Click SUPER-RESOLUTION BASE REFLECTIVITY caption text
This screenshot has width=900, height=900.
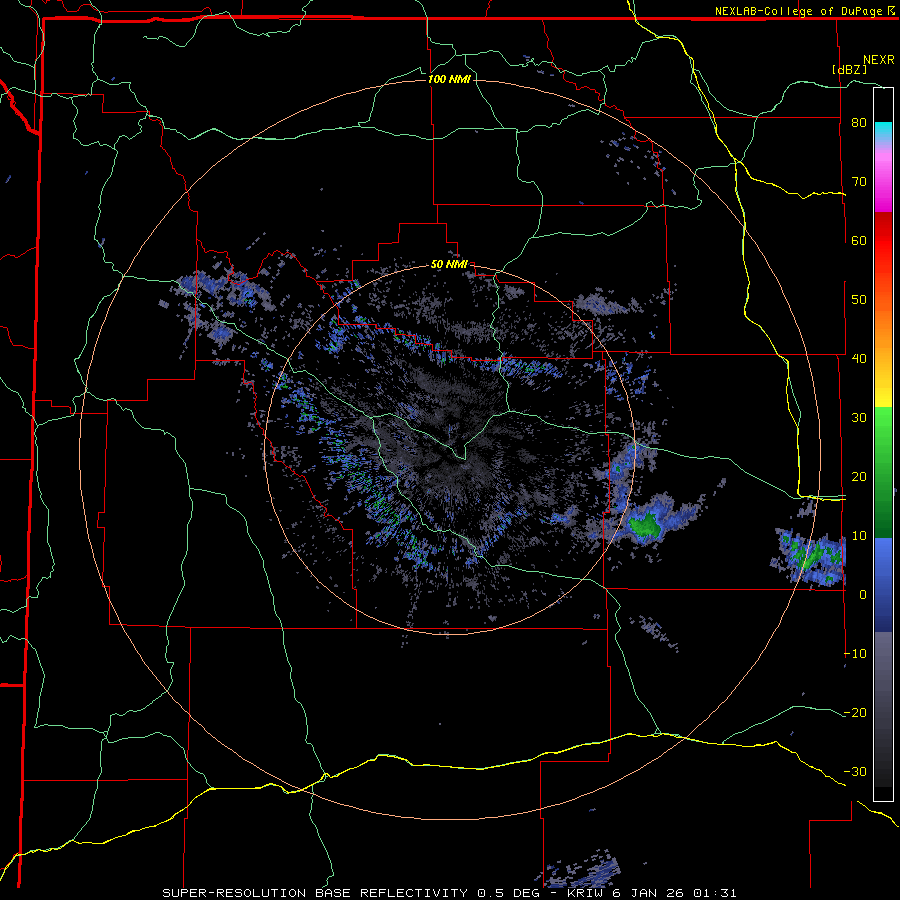pos(315,893)
